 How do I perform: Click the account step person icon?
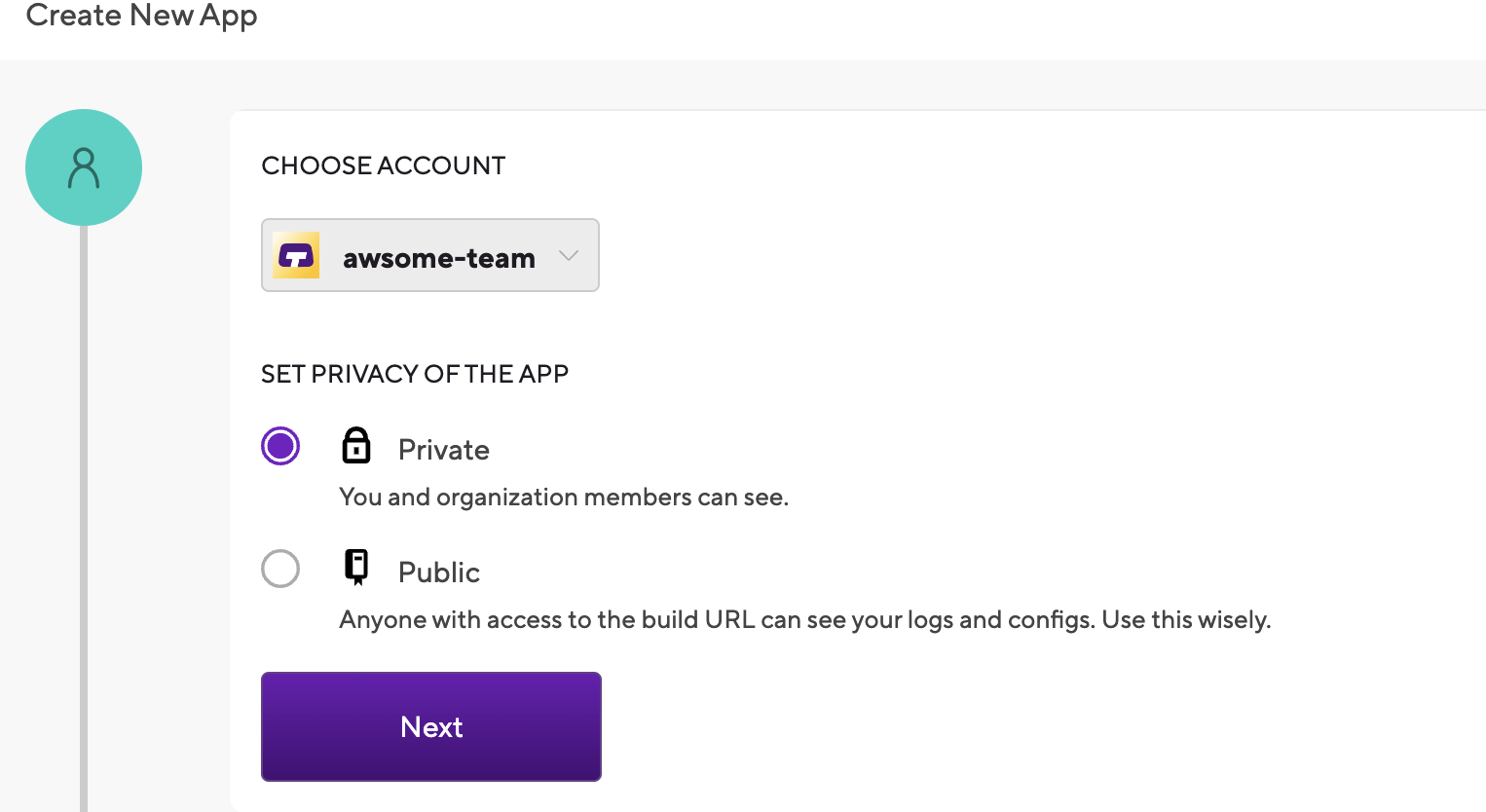[84, 167]
